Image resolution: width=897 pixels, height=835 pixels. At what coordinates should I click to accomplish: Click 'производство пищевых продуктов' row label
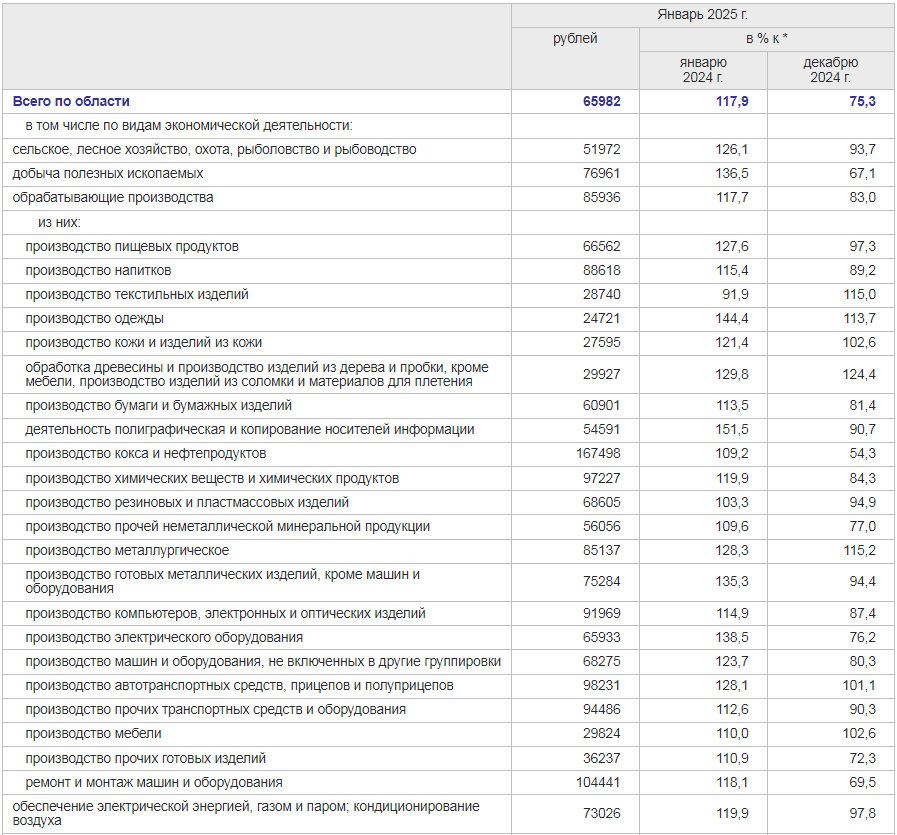132,246
